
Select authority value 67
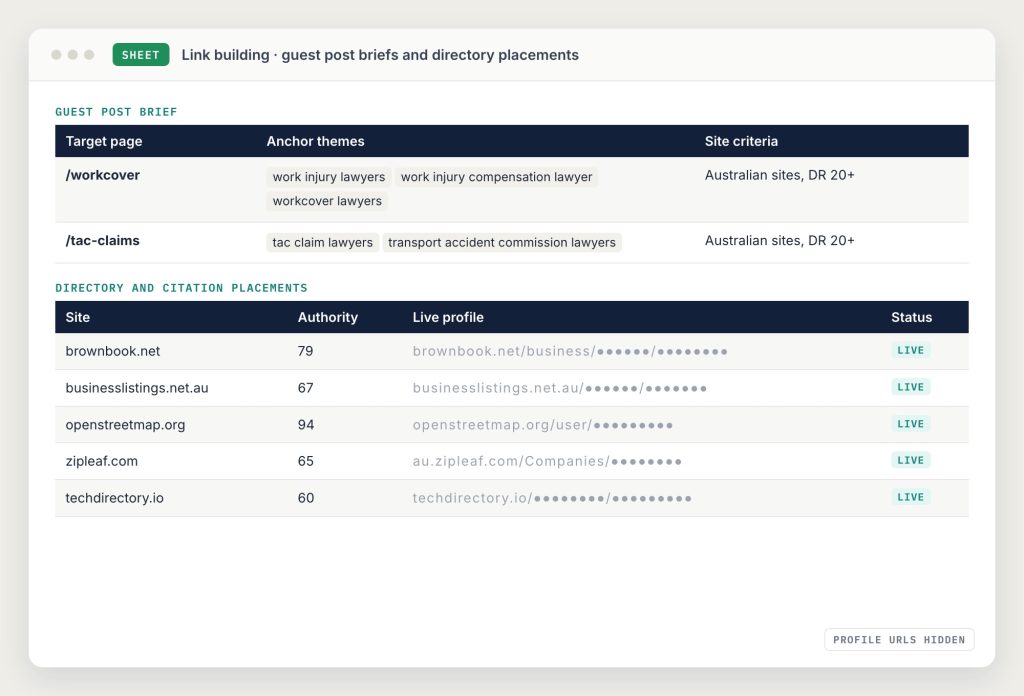[305, 388]
